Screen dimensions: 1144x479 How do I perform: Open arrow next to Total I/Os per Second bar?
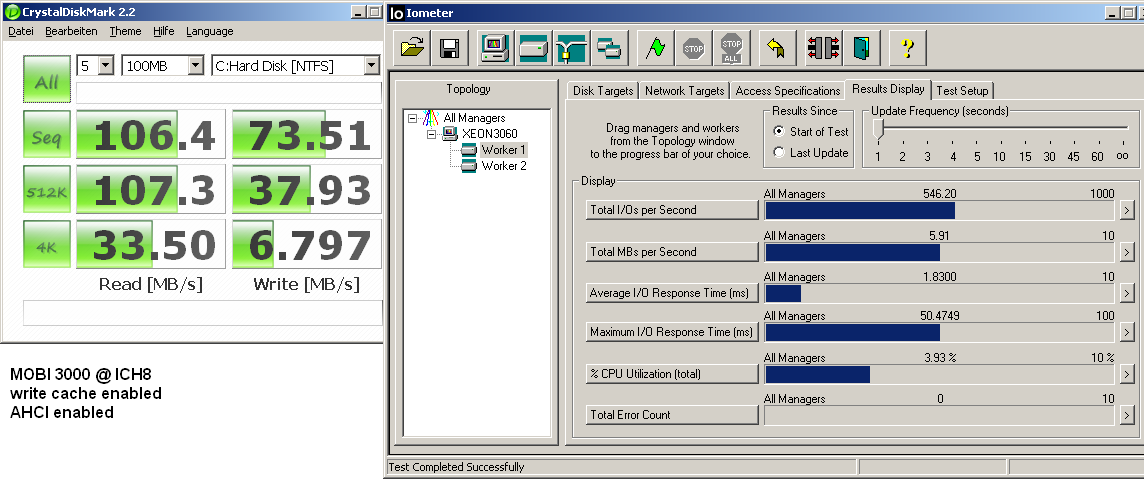[x=1126, y=210]
